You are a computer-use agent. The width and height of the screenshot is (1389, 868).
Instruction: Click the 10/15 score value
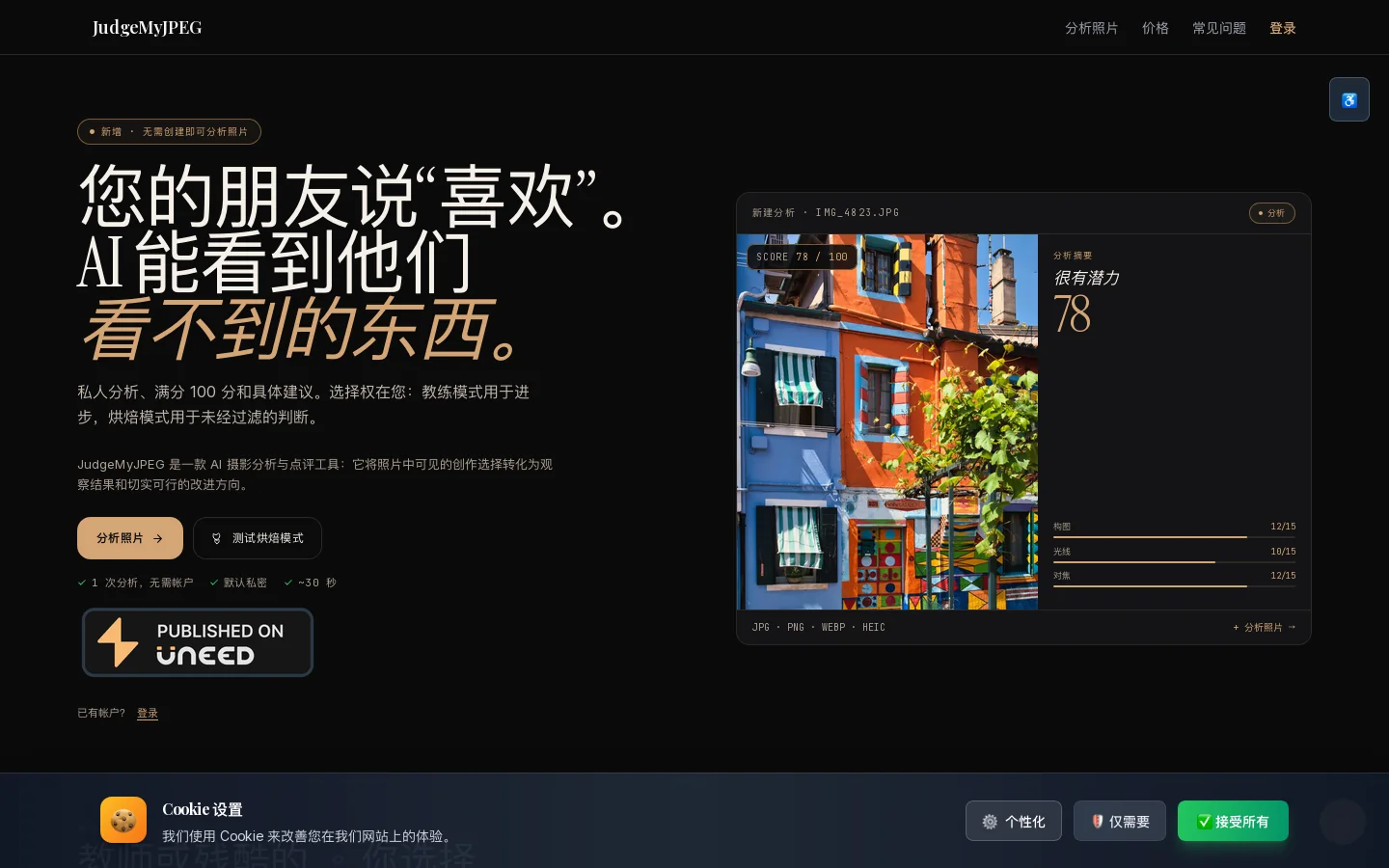(x=1283, y=552)
